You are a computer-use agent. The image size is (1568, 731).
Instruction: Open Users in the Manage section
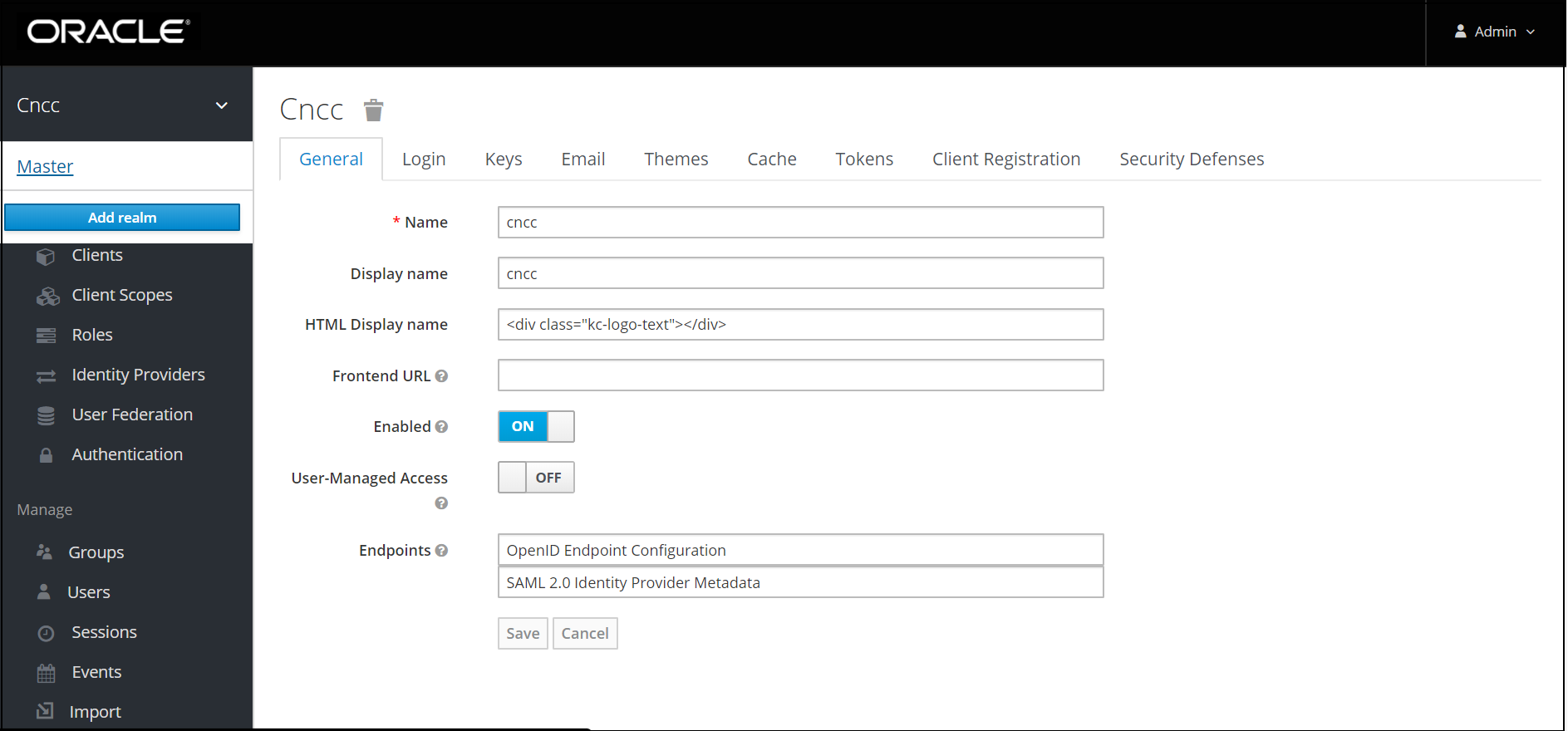(x=89, y=593)
